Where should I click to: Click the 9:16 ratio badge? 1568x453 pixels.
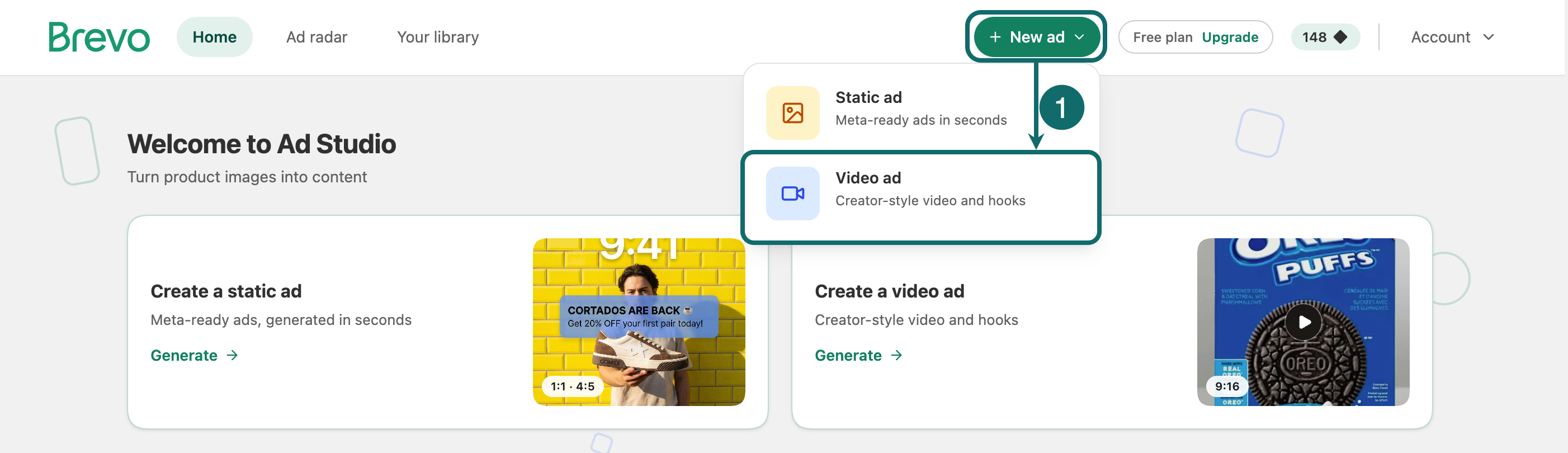[x=1226, y=386]
